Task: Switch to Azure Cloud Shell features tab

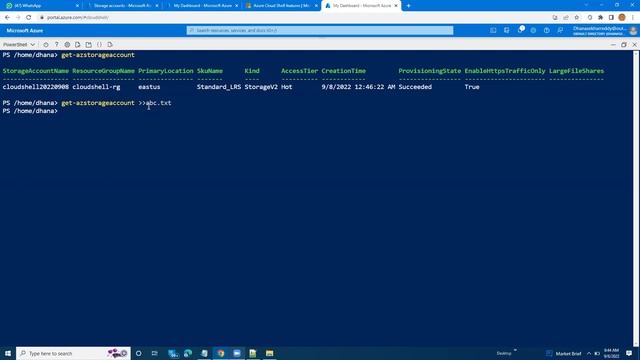Action: [x=281, y=6]
